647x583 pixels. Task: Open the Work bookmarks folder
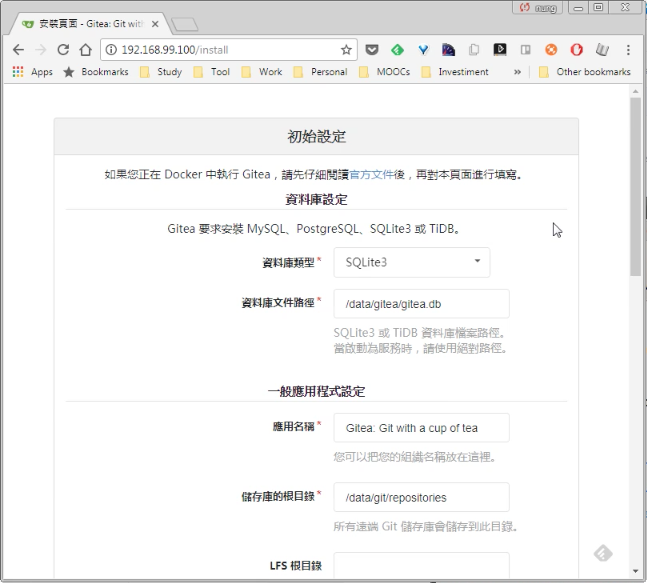pos(262,72)
